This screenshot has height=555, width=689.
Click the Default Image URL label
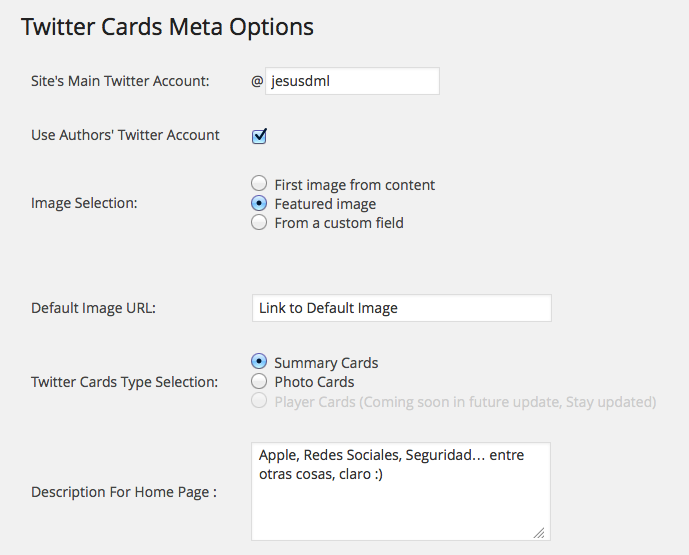[93, 308]
